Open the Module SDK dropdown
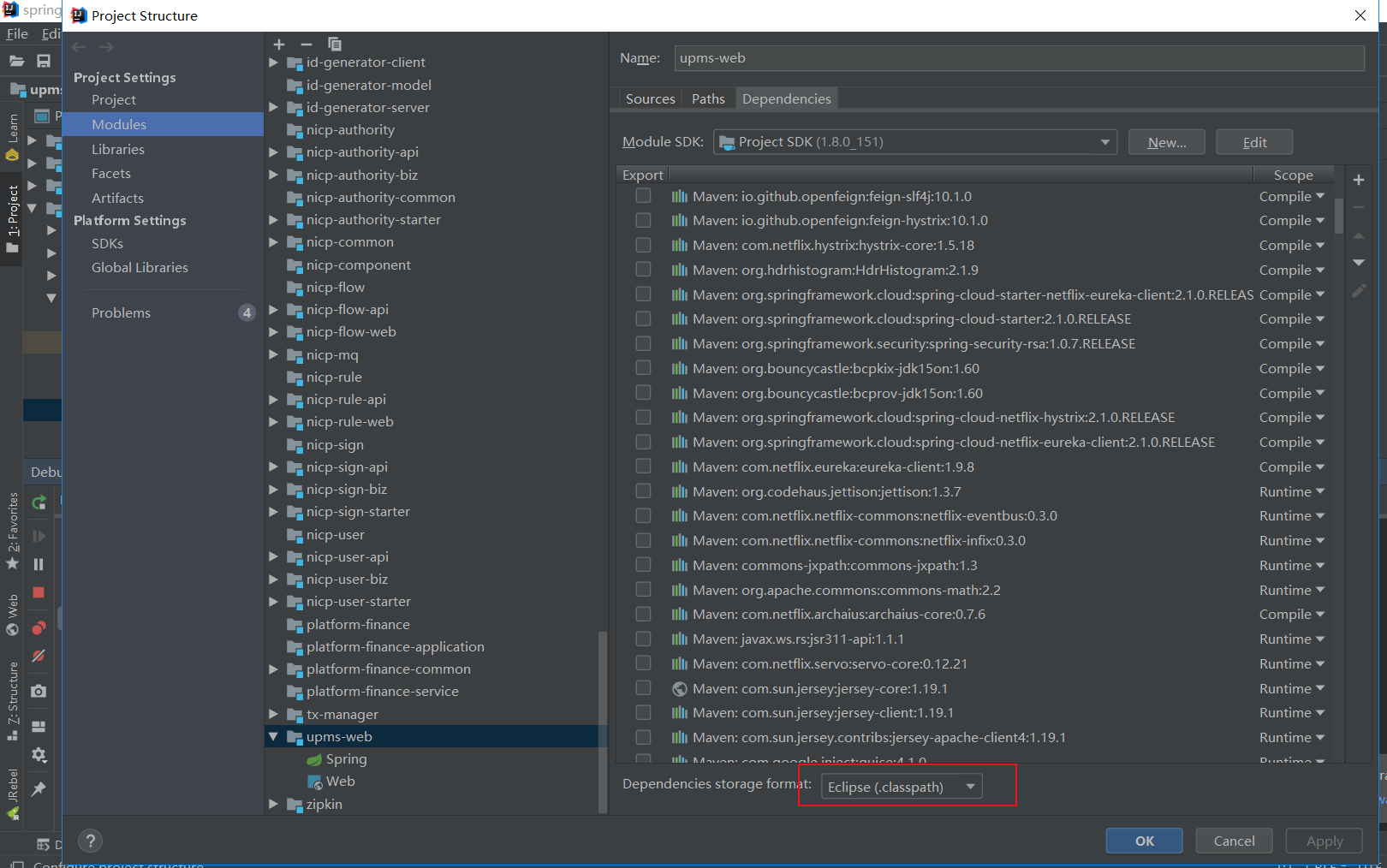This screenshot has width=1387, height=868. tap(915, 142)
